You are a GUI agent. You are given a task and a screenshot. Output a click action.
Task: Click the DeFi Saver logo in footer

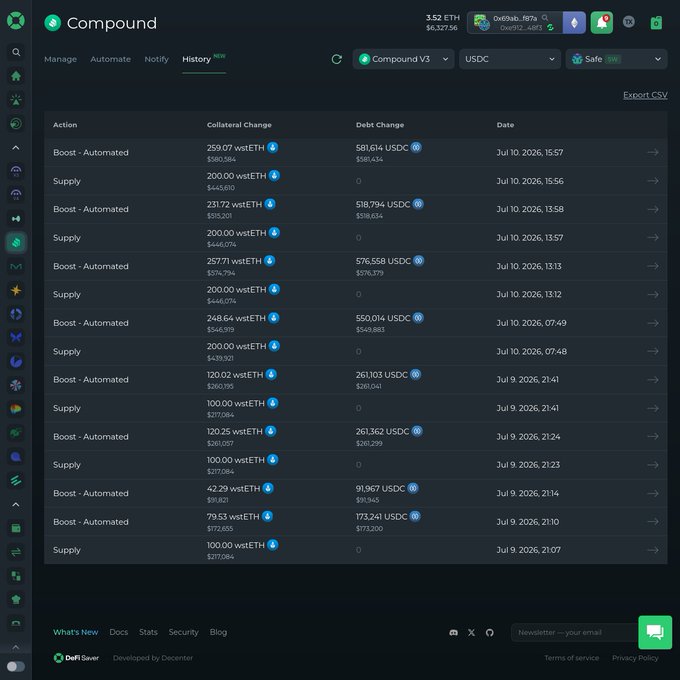coord(76,658)
